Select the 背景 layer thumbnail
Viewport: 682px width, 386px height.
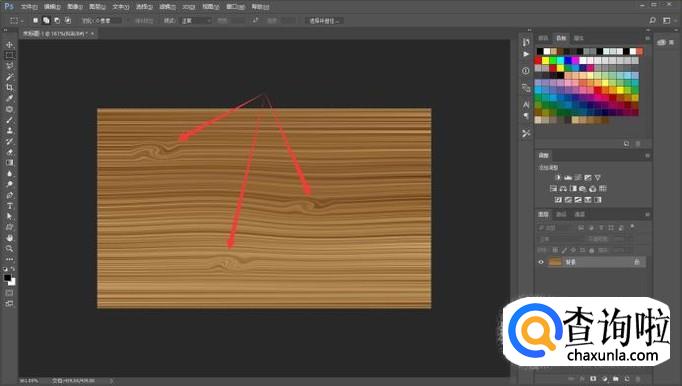(x=555, y=262)
